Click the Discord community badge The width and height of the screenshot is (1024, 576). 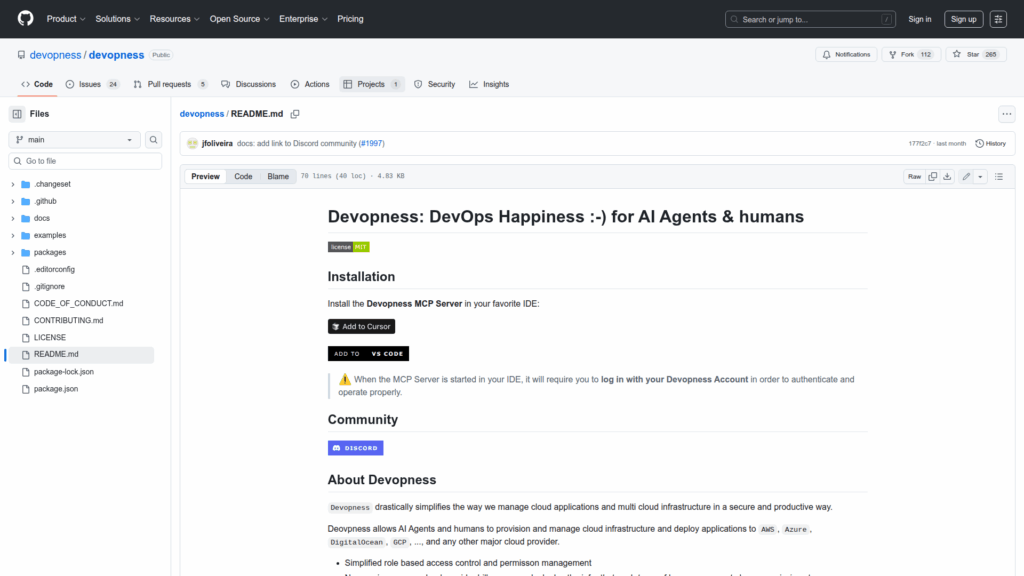[x=355, y=448]
